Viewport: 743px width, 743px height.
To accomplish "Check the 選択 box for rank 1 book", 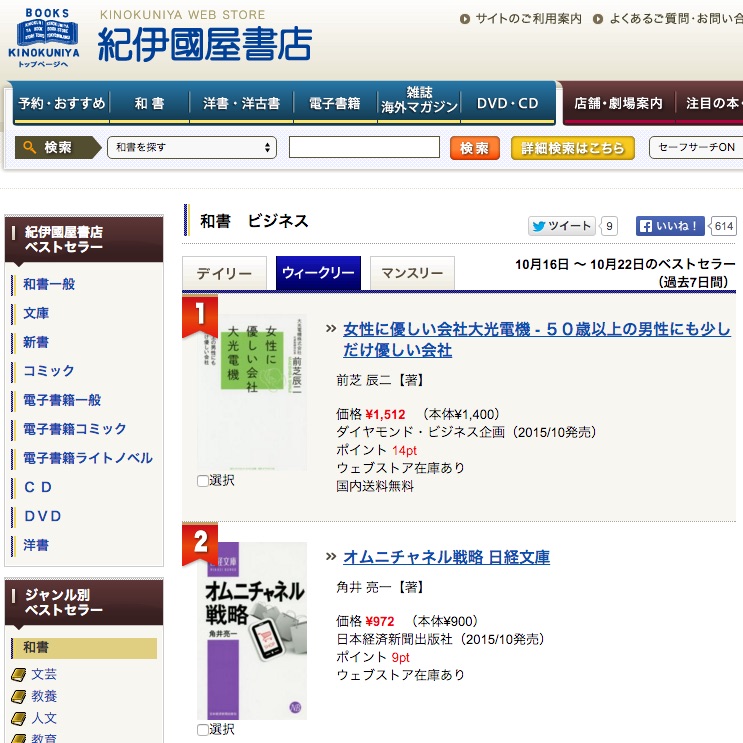I will (203, 481).
